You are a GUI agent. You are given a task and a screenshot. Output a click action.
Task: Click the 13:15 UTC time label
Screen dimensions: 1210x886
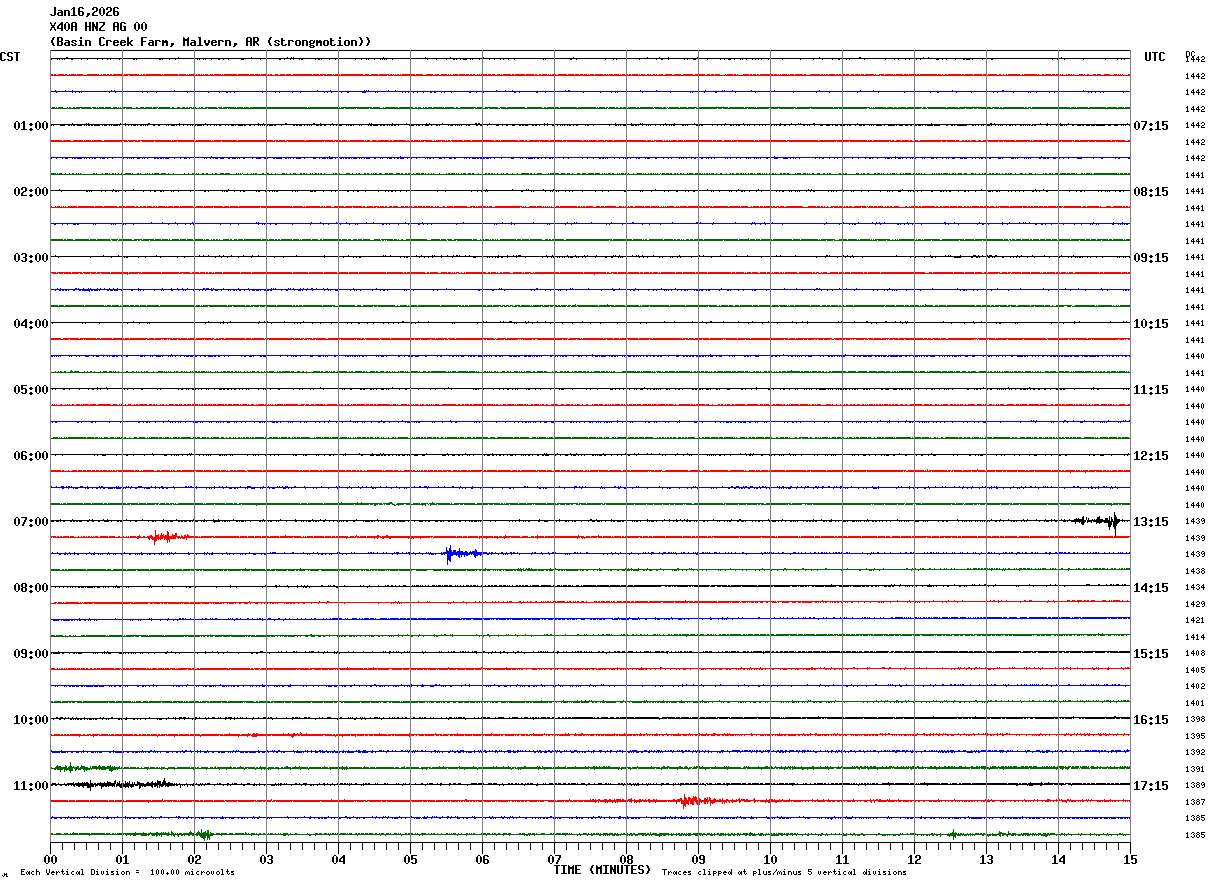point(1150,522)
